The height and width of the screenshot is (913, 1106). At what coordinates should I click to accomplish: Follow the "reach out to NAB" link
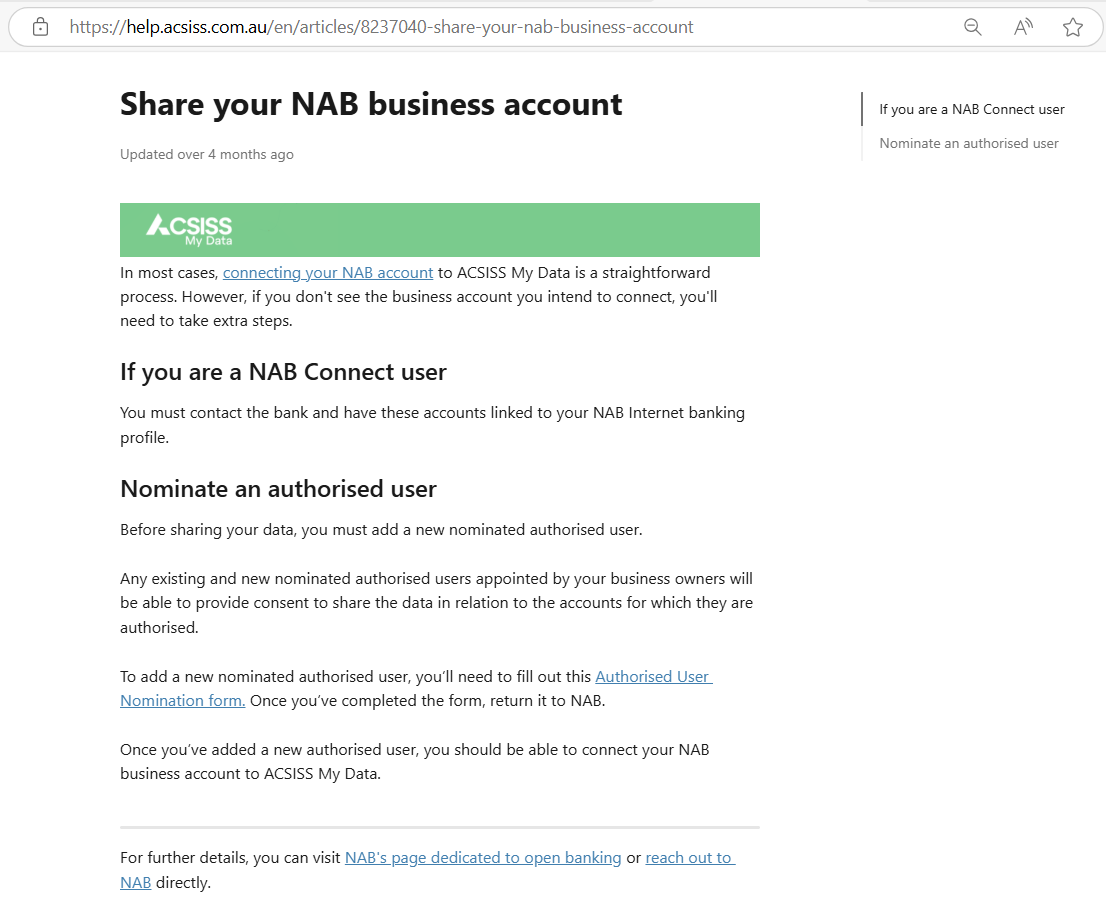pyautogui.click(x=690, y=858)
